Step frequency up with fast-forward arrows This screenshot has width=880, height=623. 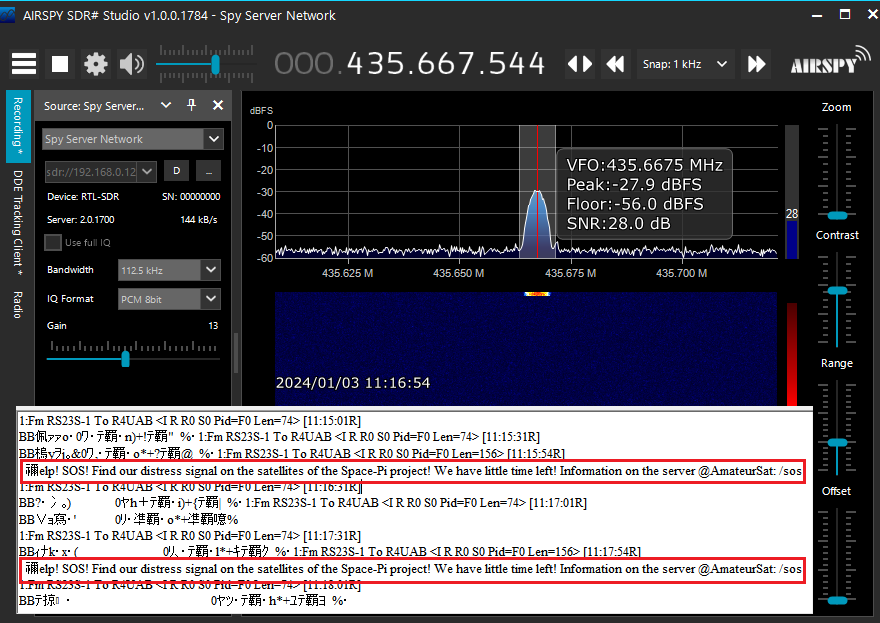(x=756, y=64)
